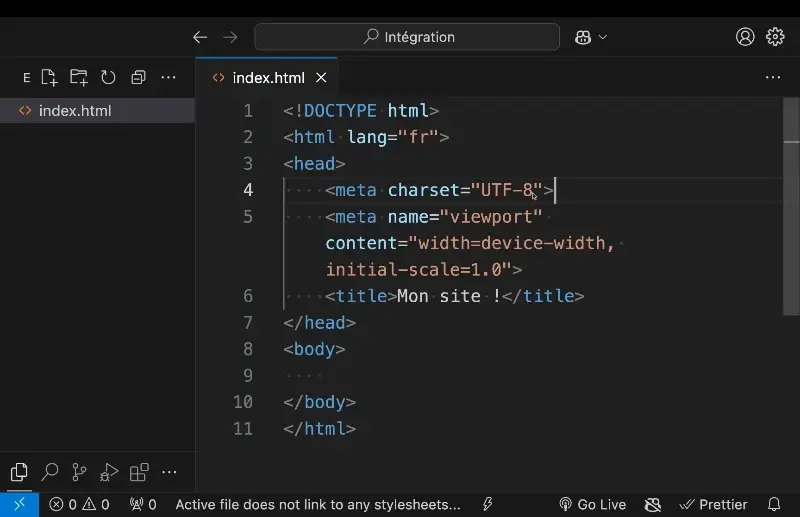The image size is (800, 517).
Task: Show errors and warnings problems panel
Action: point(79,505)
